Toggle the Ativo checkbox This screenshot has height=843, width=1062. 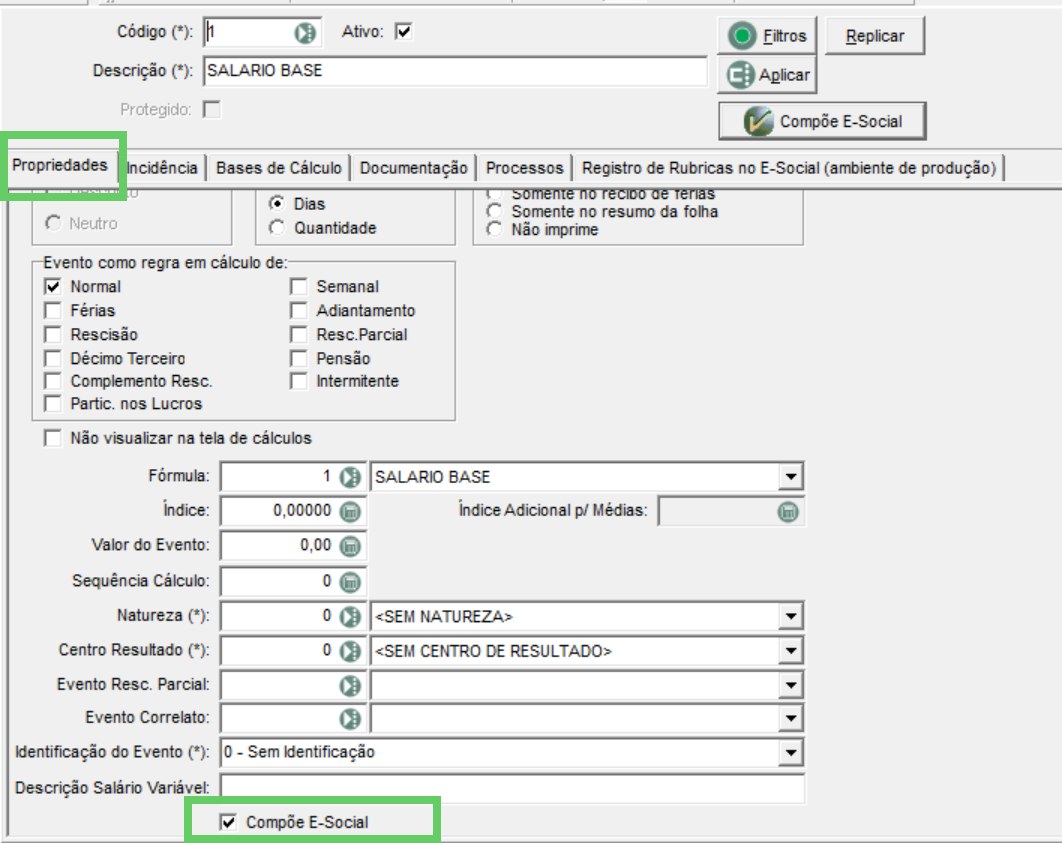click(x=404, y=32)
